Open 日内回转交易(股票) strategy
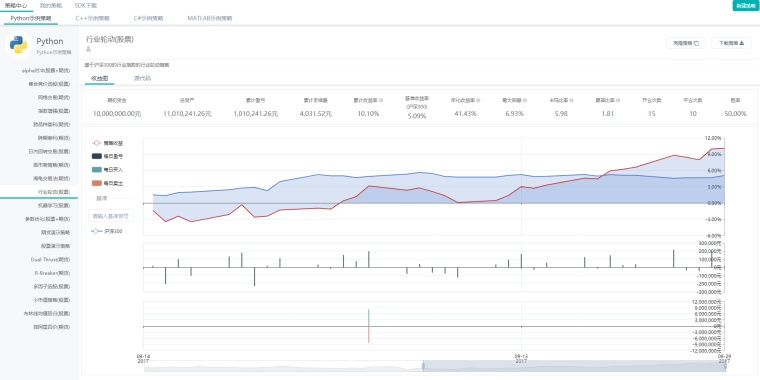This screenshot has width=760, height=380. click(49, 152)
